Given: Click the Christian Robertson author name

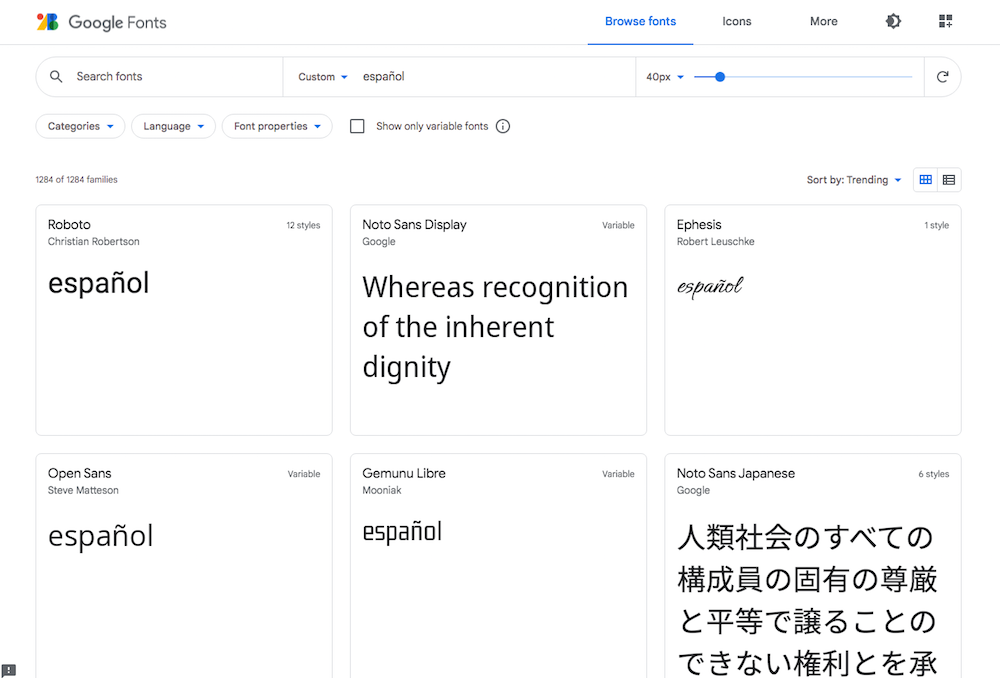Looking at the screenshot, I should pyautogui.click(x=94, y=242).
